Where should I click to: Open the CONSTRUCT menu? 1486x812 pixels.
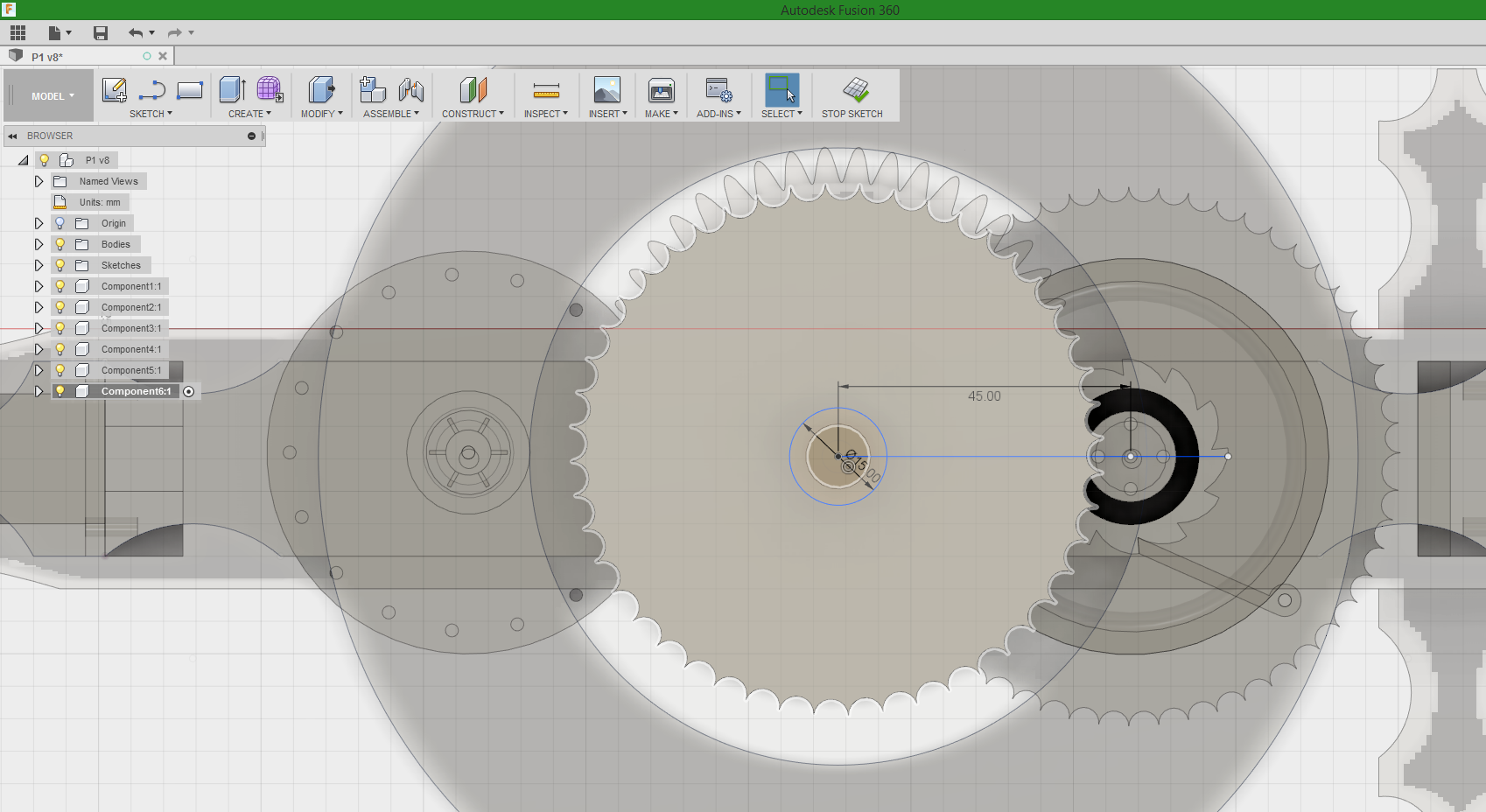point(473,114)
